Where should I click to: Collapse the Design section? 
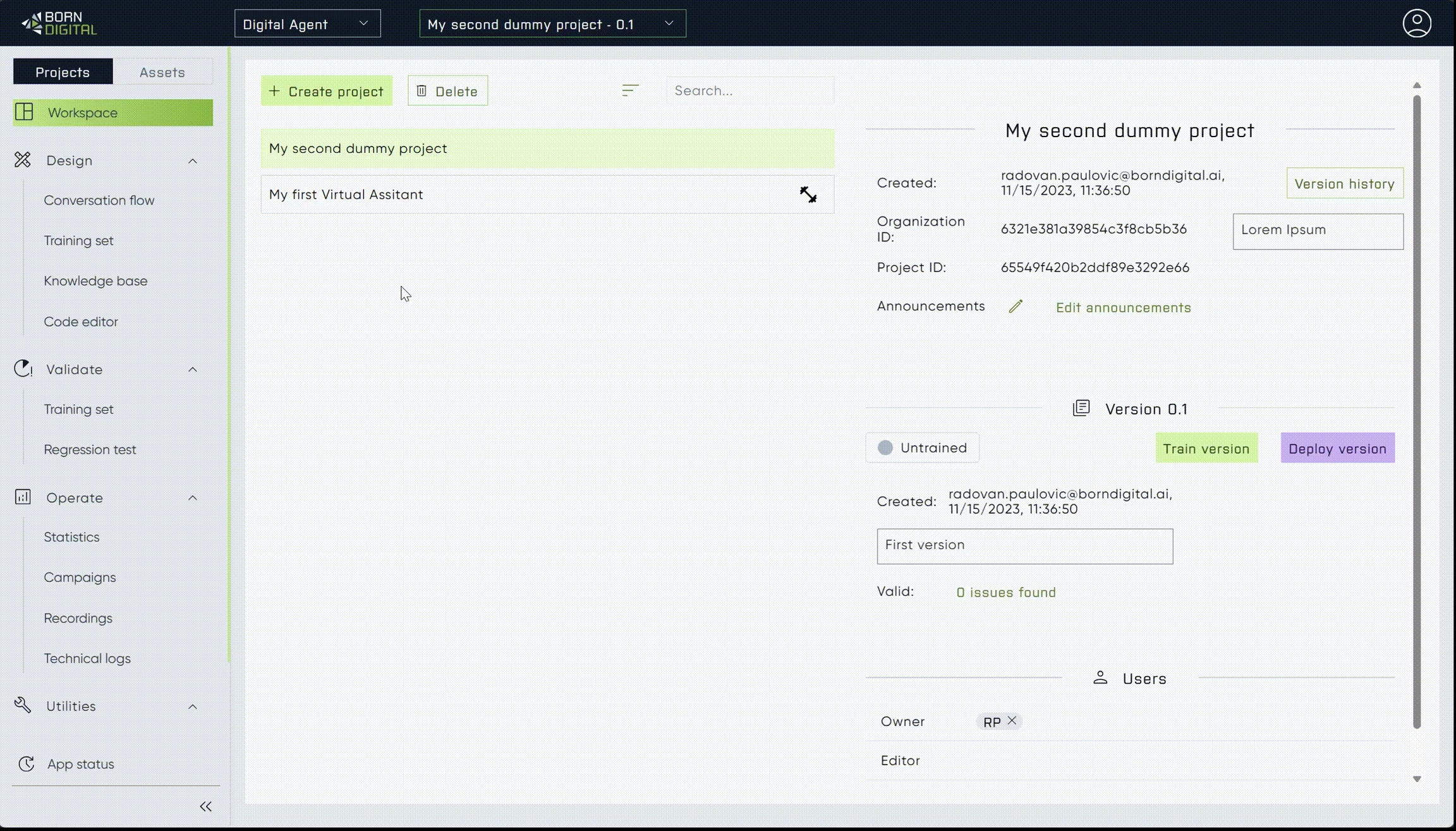point(192,161)
